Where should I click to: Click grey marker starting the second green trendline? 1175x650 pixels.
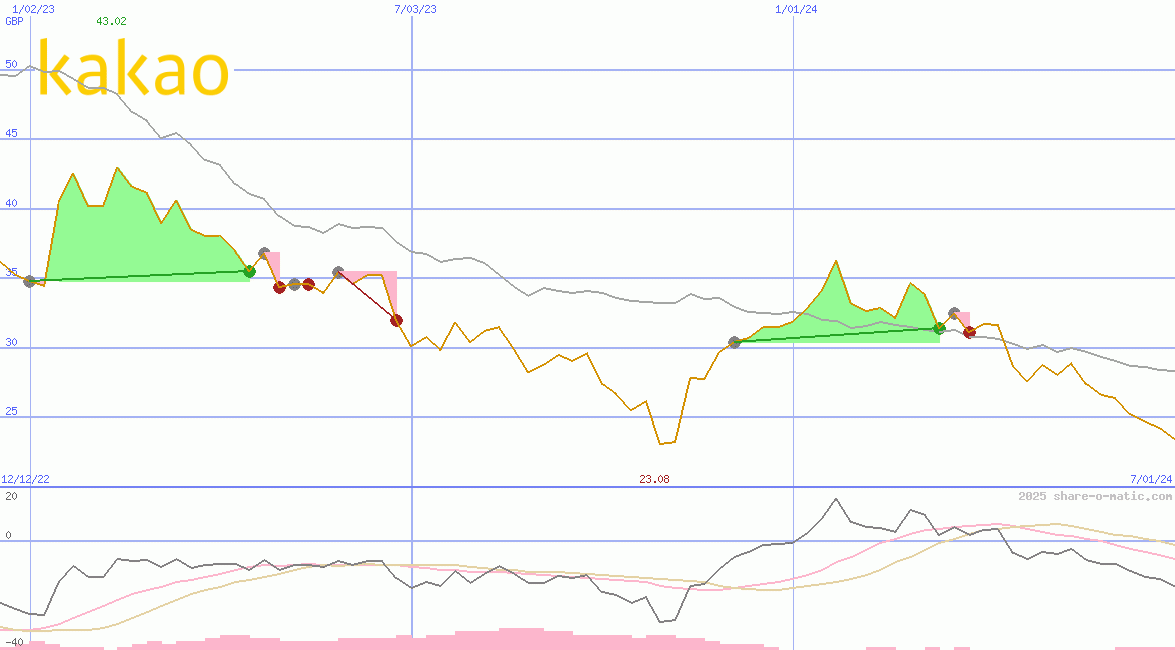[735, 342]
